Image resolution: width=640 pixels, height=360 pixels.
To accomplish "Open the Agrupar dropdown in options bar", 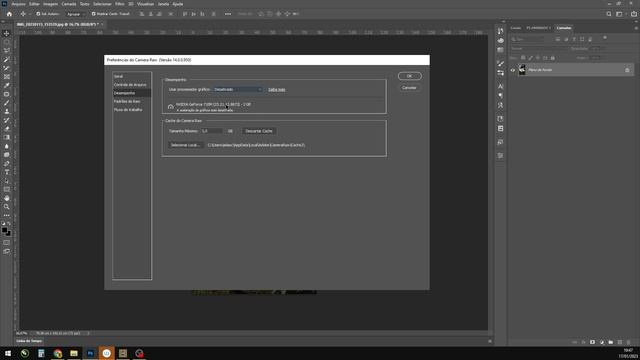I will coord(76,14).
